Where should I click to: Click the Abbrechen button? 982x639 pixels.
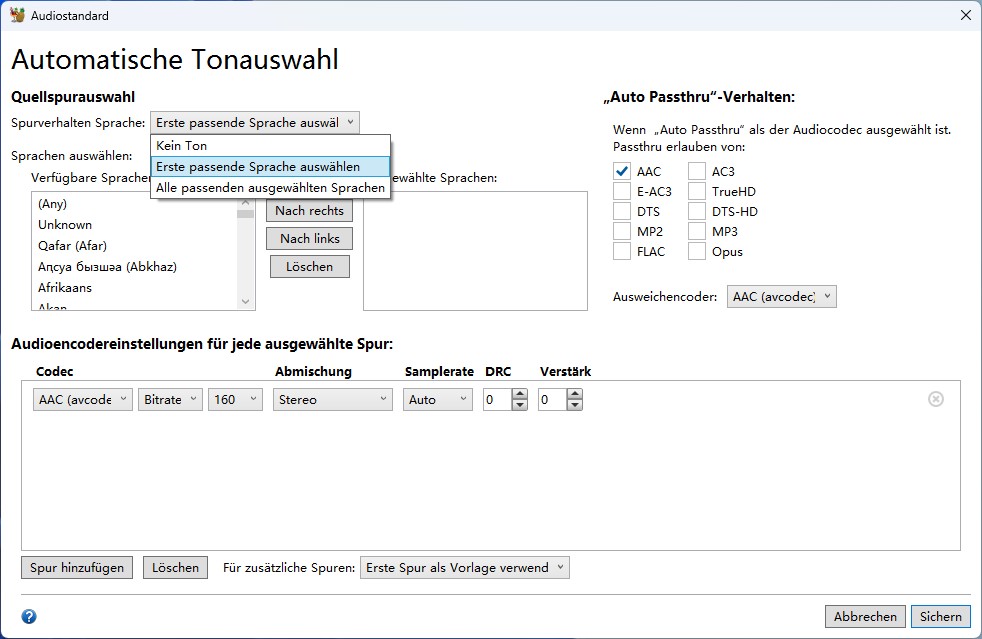pos(866,616)
